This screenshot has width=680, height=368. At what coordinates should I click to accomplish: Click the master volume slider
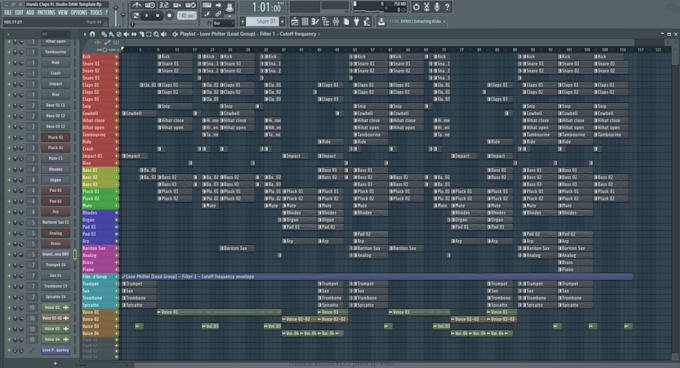116,15
